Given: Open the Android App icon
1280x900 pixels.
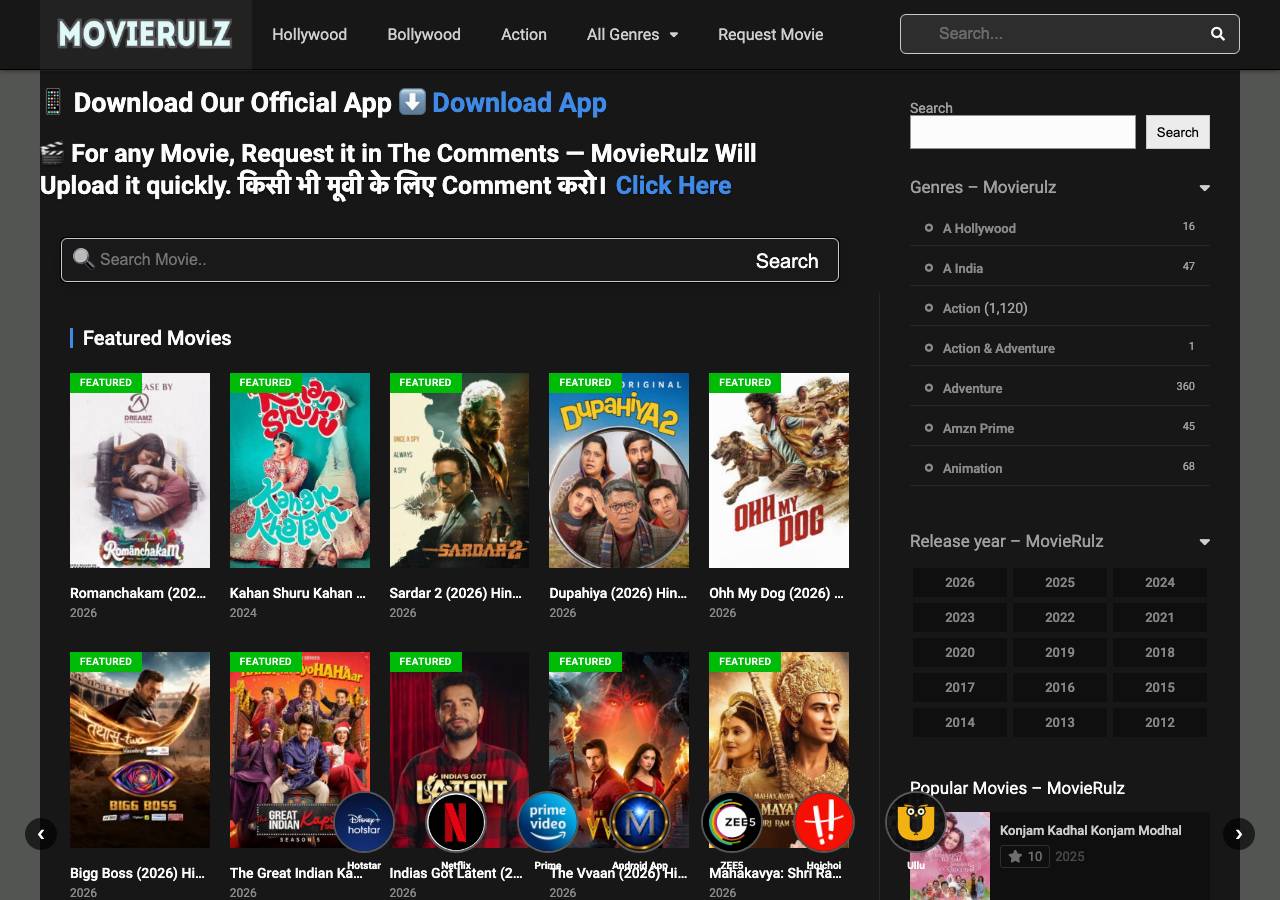Looking at the screenshot, I should (640, 823).
